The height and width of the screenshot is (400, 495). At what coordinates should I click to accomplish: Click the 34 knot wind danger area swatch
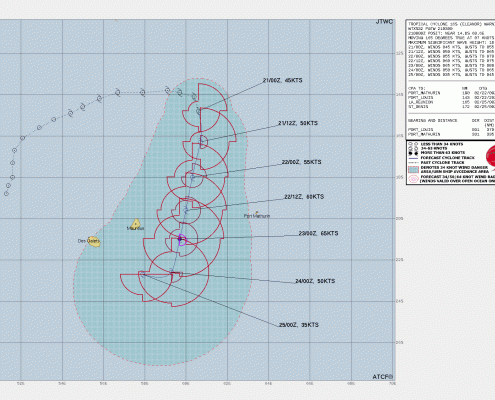[413, 170]
